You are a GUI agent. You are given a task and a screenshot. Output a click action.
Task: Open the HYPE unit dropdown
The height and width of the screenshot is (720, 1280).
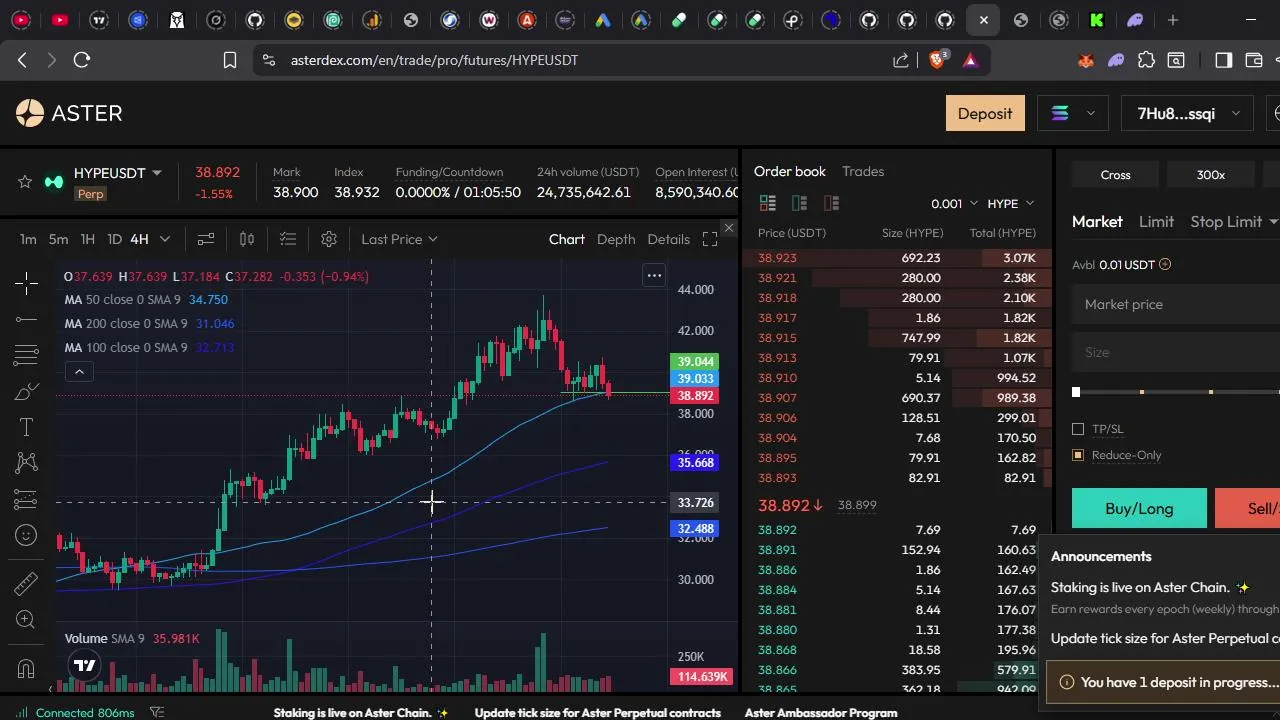pyautogui.click(x=1010, y=203)
